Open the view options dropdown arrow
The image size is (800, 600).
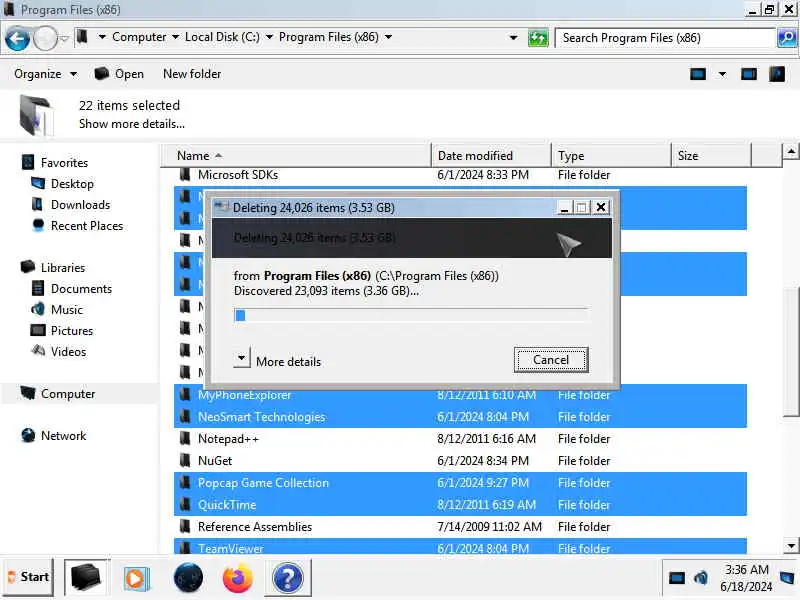point(722,74)
